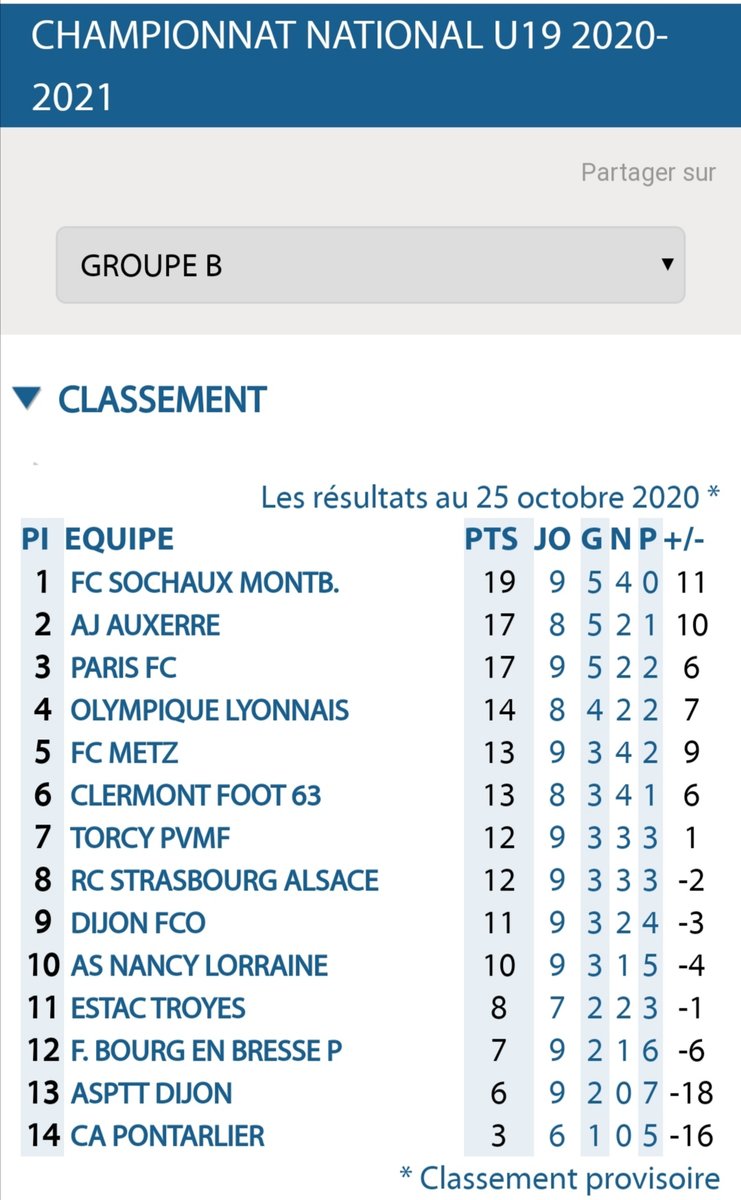Collapse the CLASSEMENT section triangle
Screen dimensions: 741x1200
pos(27,400)
